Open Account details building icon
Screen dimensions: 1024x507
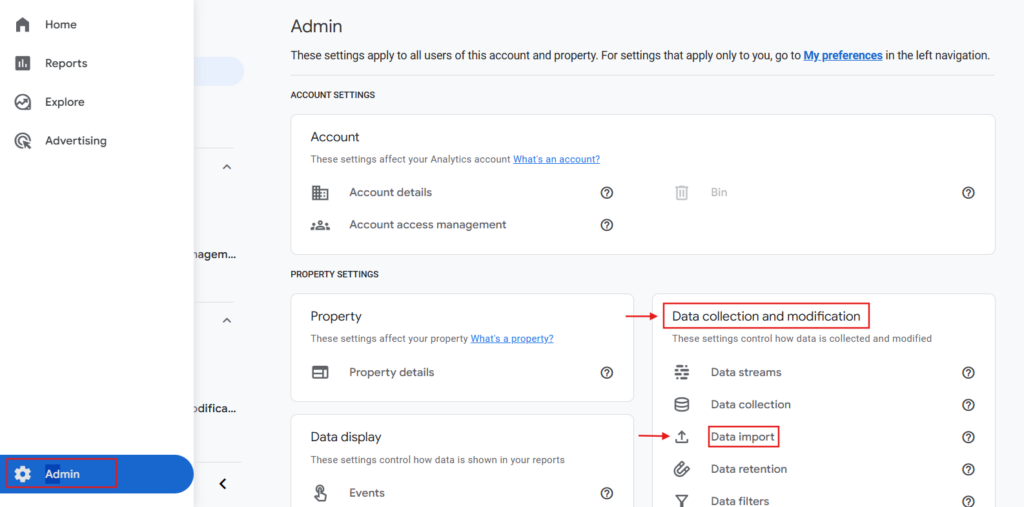click(x=320, y=193)
